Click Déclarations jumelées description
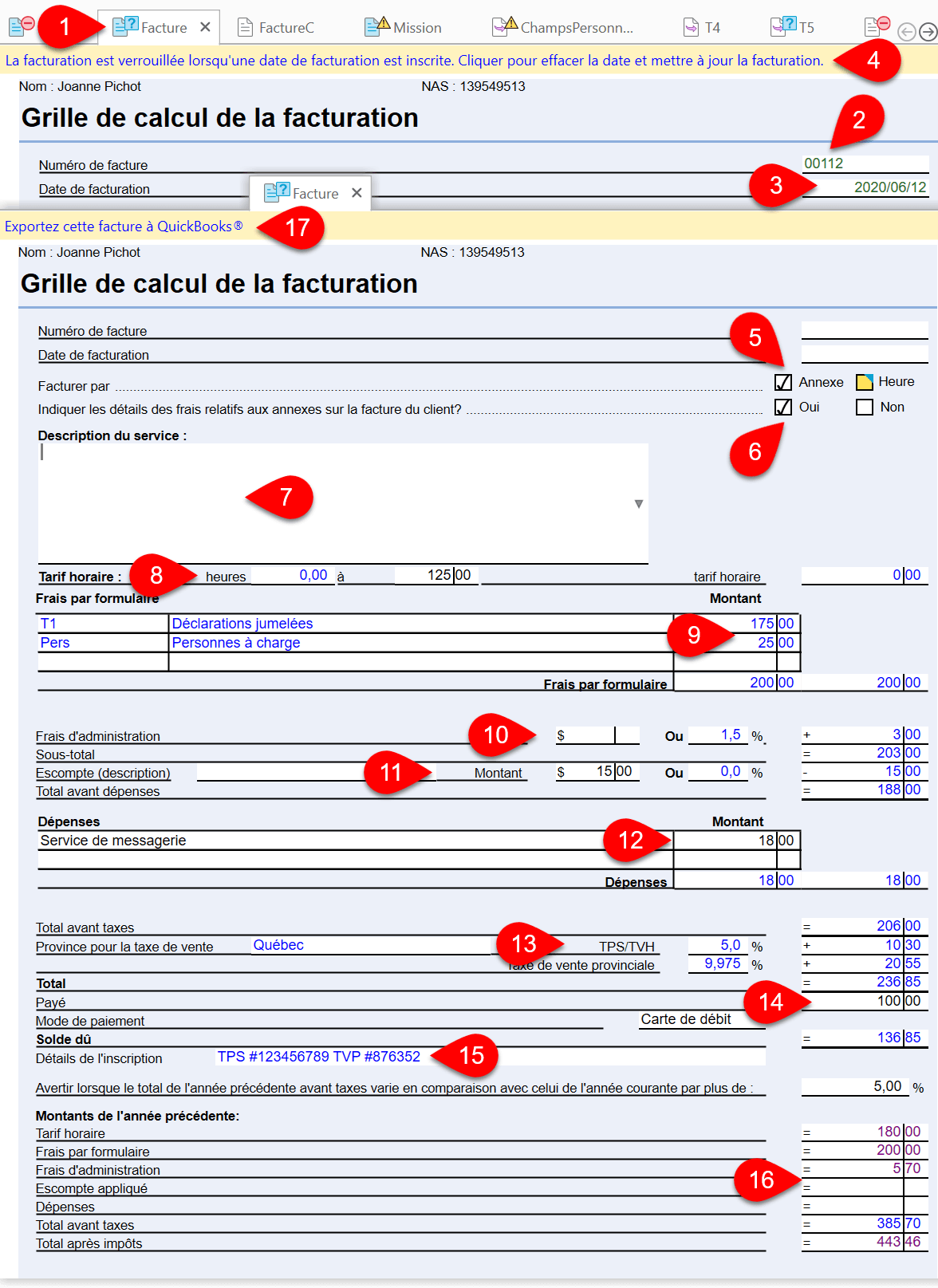 421,624
